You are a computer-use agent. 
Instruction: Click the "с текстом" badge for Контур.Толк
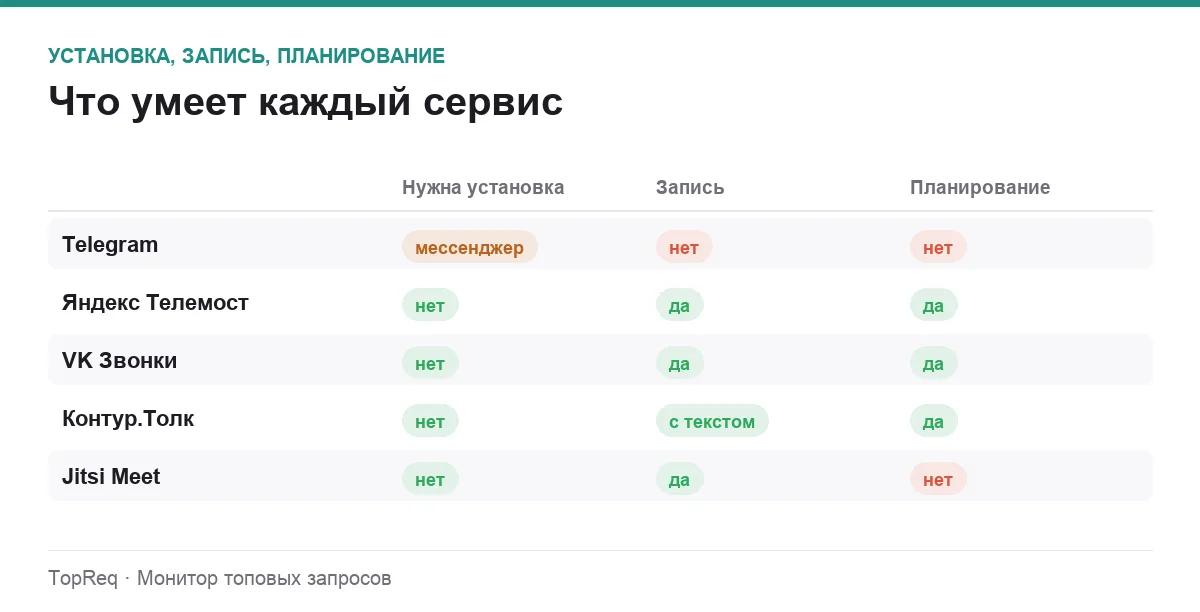tap(712, 421)
